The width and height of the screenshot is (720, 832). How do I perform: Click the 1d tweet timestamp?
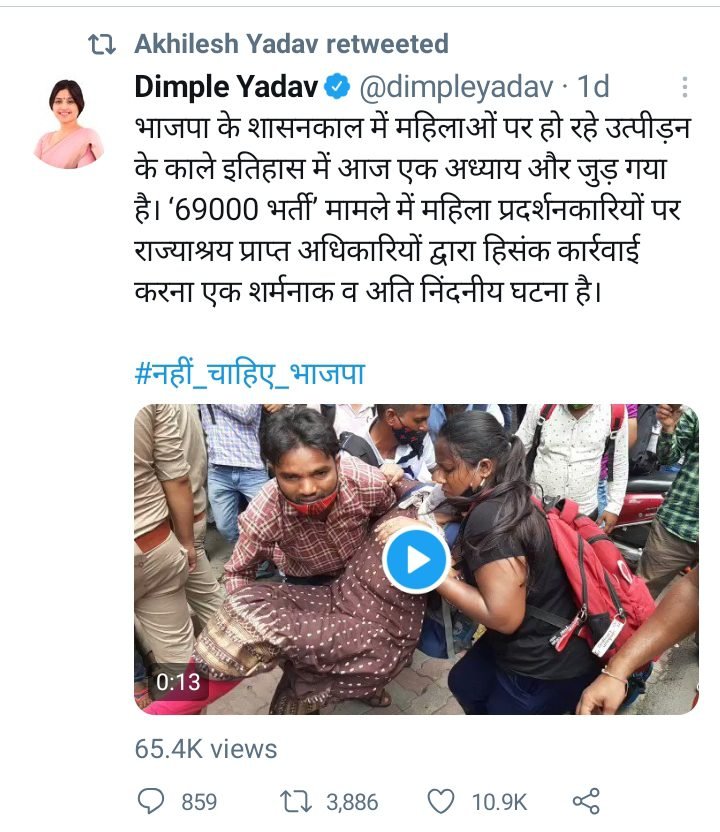click(x=593, y=86)
